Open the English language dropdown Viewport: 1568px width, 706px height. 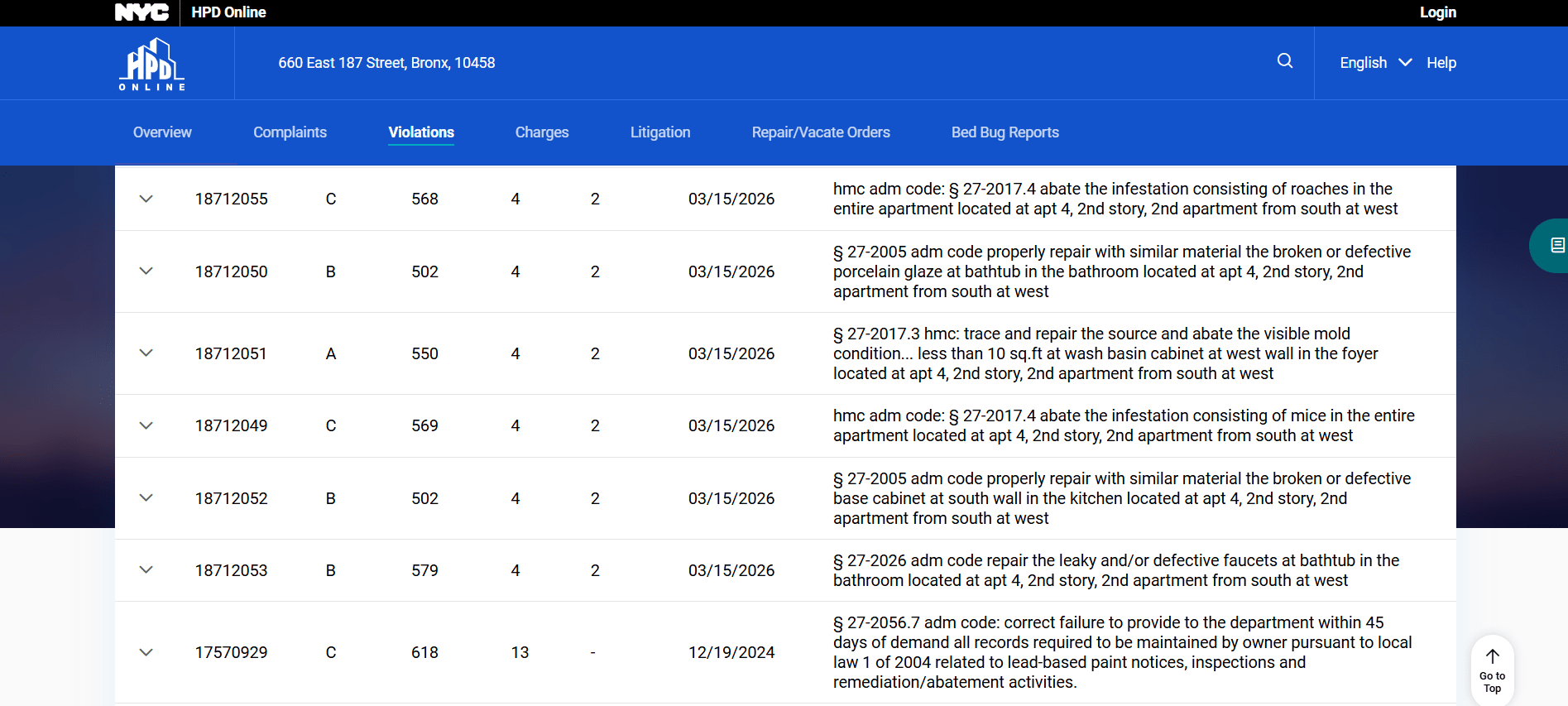tap(1374, 63)
